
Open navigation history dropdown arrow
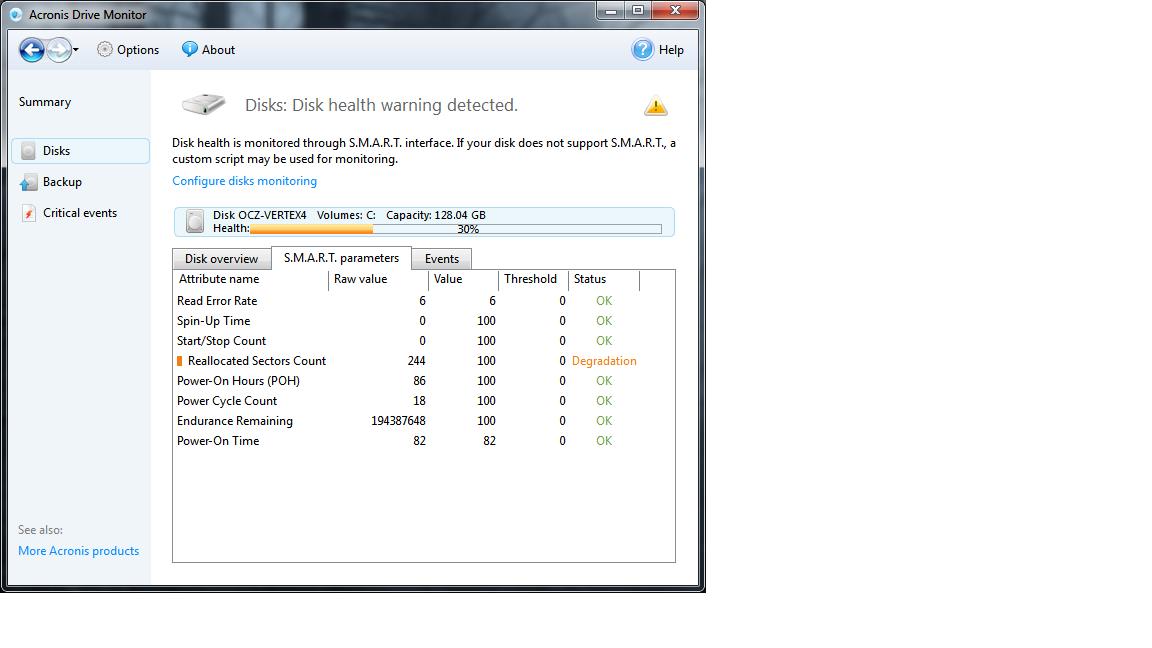pos(76,50)
